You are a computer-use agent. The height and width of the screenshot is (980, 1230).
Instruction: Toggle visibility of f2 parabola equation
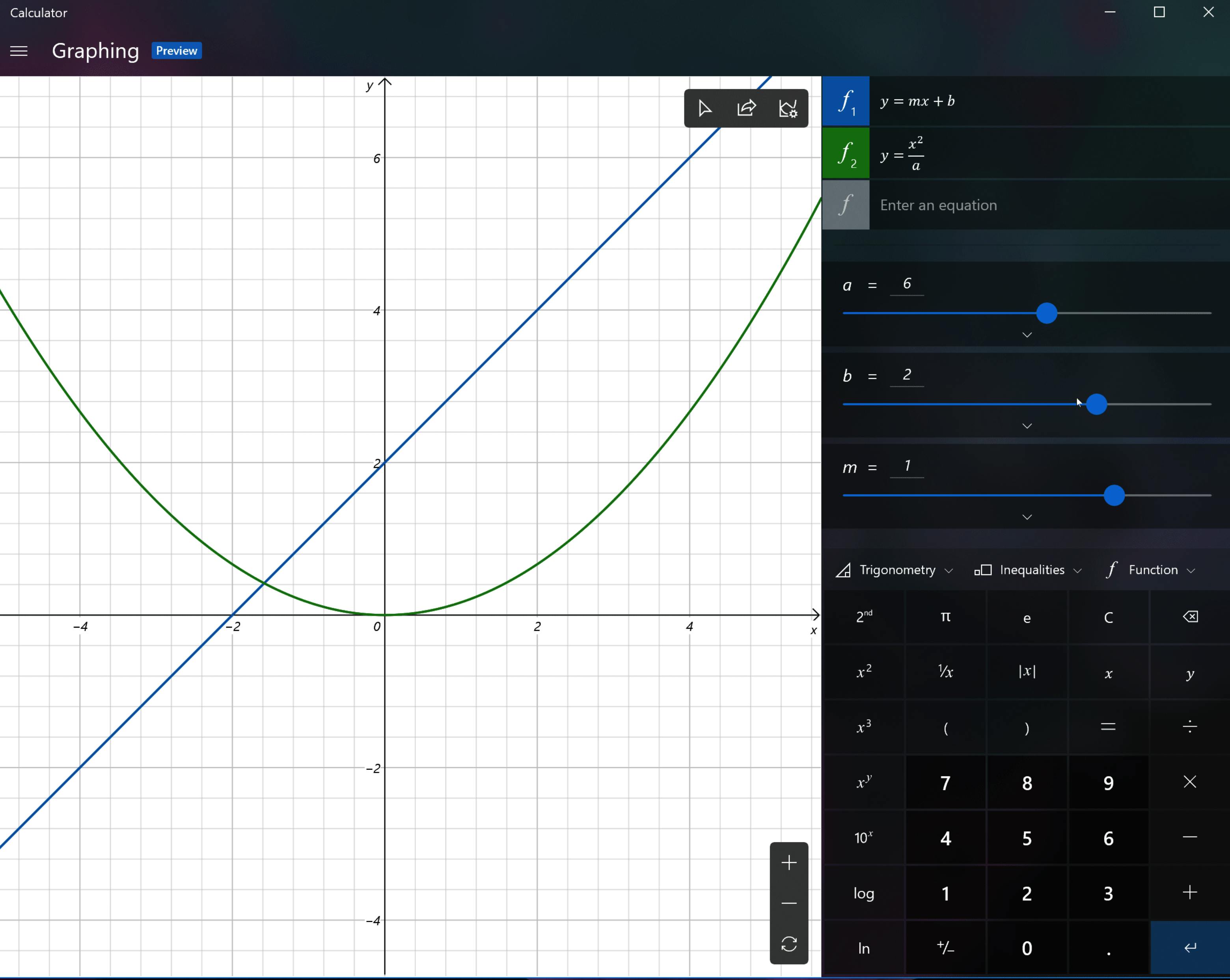[846, 153]
